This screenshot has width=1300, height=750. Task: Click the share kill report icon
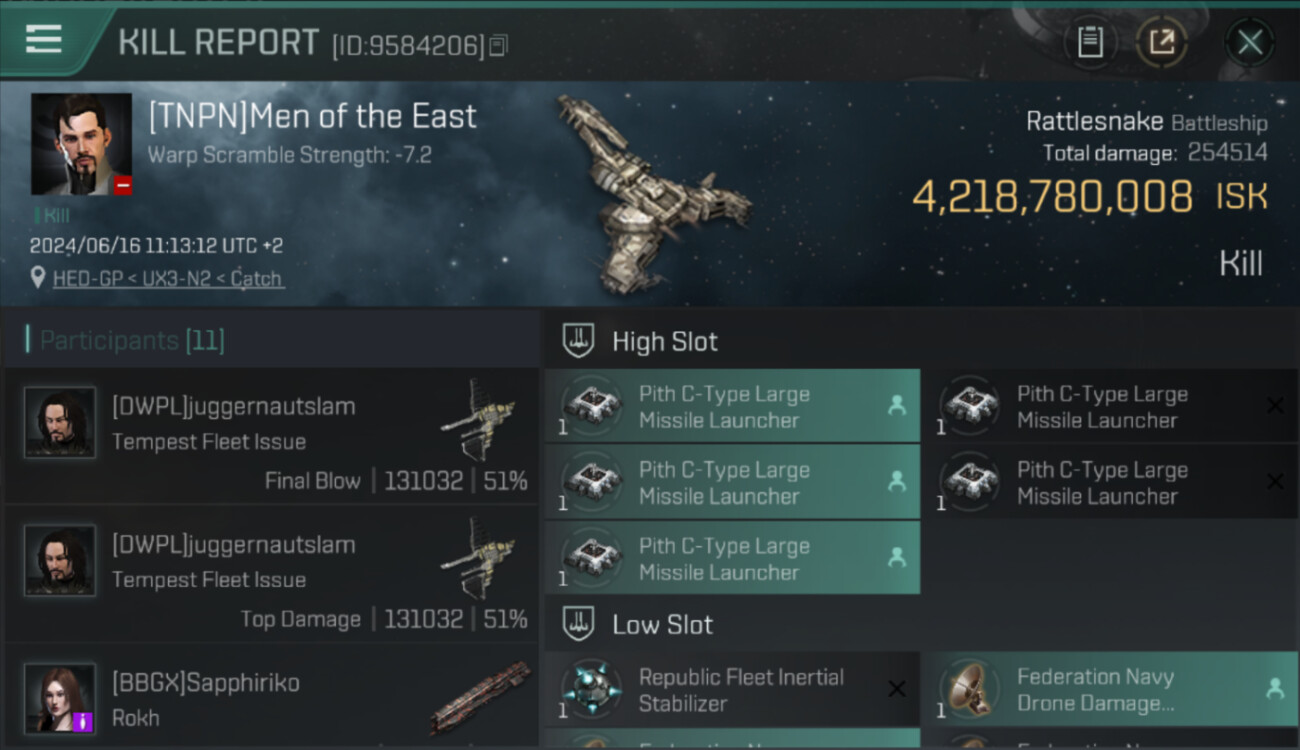[1161, 42]
